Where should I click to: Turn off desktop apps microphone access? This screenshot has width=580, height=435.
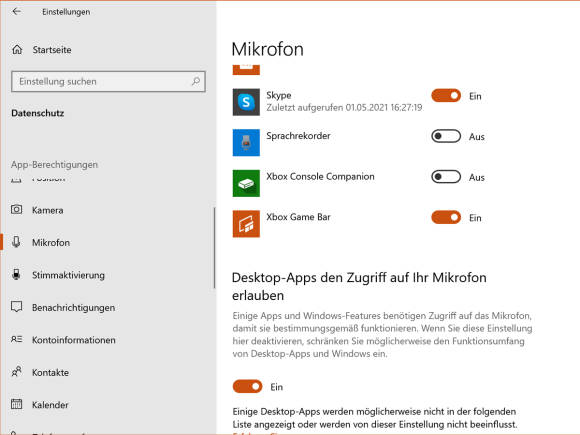(247, 387)
